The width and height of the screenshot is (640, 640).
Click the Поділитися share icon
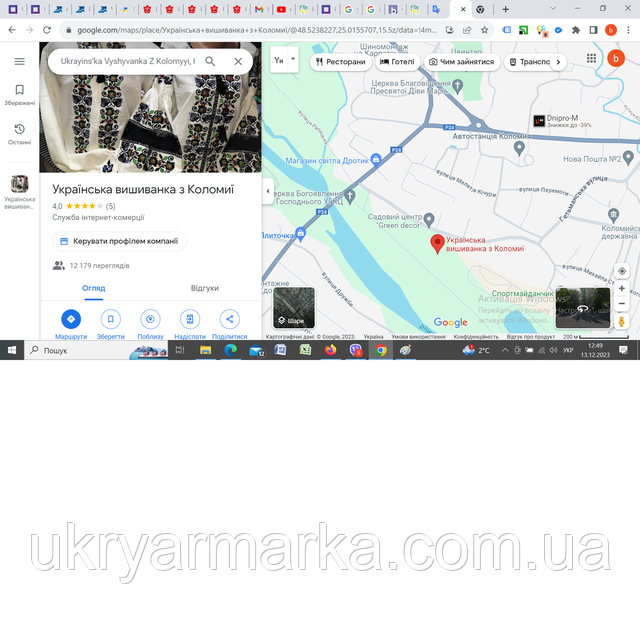point(229,319)
